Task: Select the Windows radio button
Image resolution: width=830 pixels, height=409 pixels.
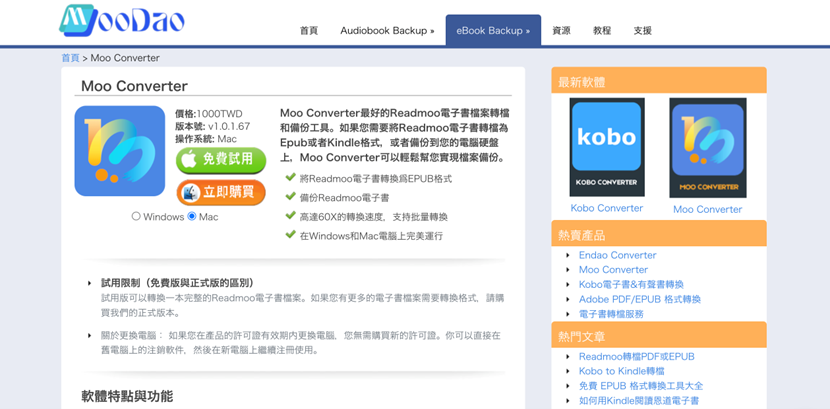Action: pos(136,216)
